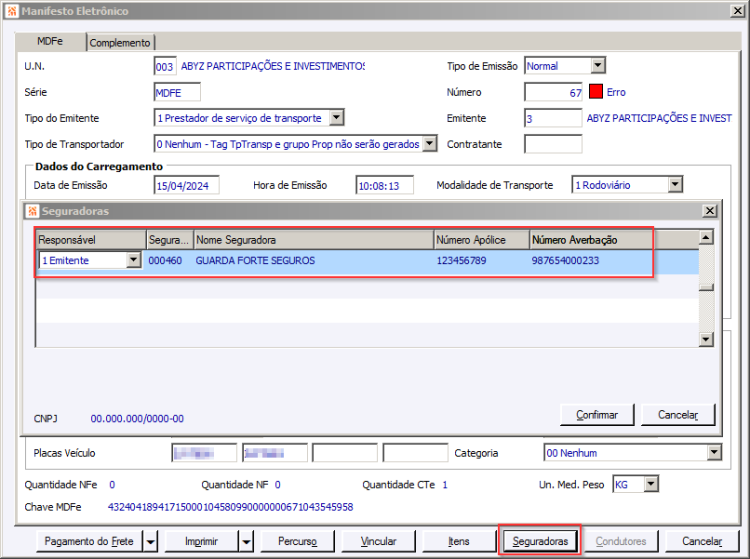The height and width of the screenshot is (559, 750).
Task: Click the Seguradoras dialog title icon
Action: (x=33, y=211)
